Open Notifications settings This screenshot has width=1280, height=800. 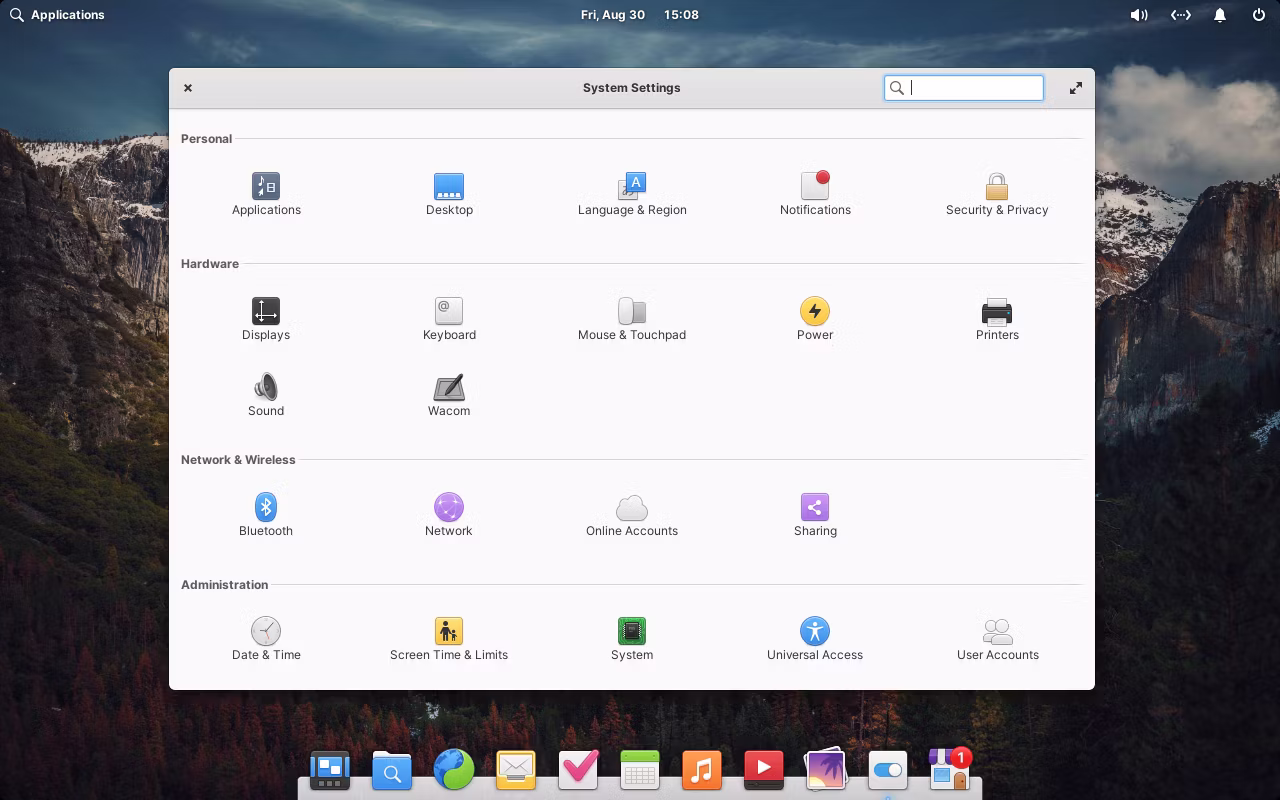815,194
